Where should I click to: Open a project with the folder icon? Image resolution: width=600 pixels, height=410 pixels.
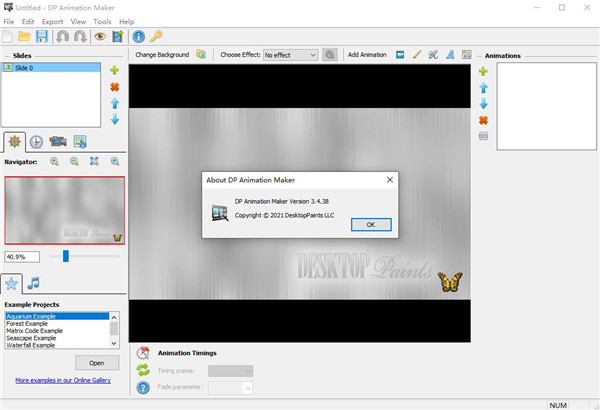24,37
